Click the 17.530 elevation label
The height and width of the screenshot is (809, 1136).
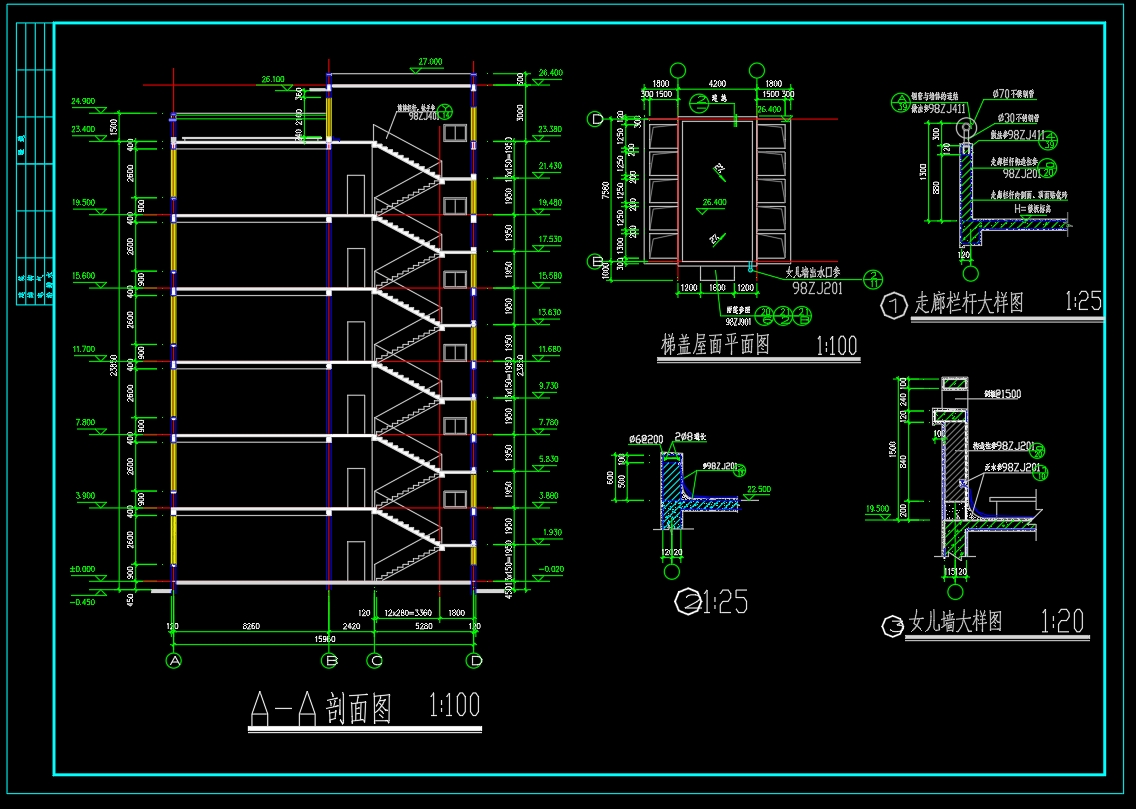click(550, 239)
